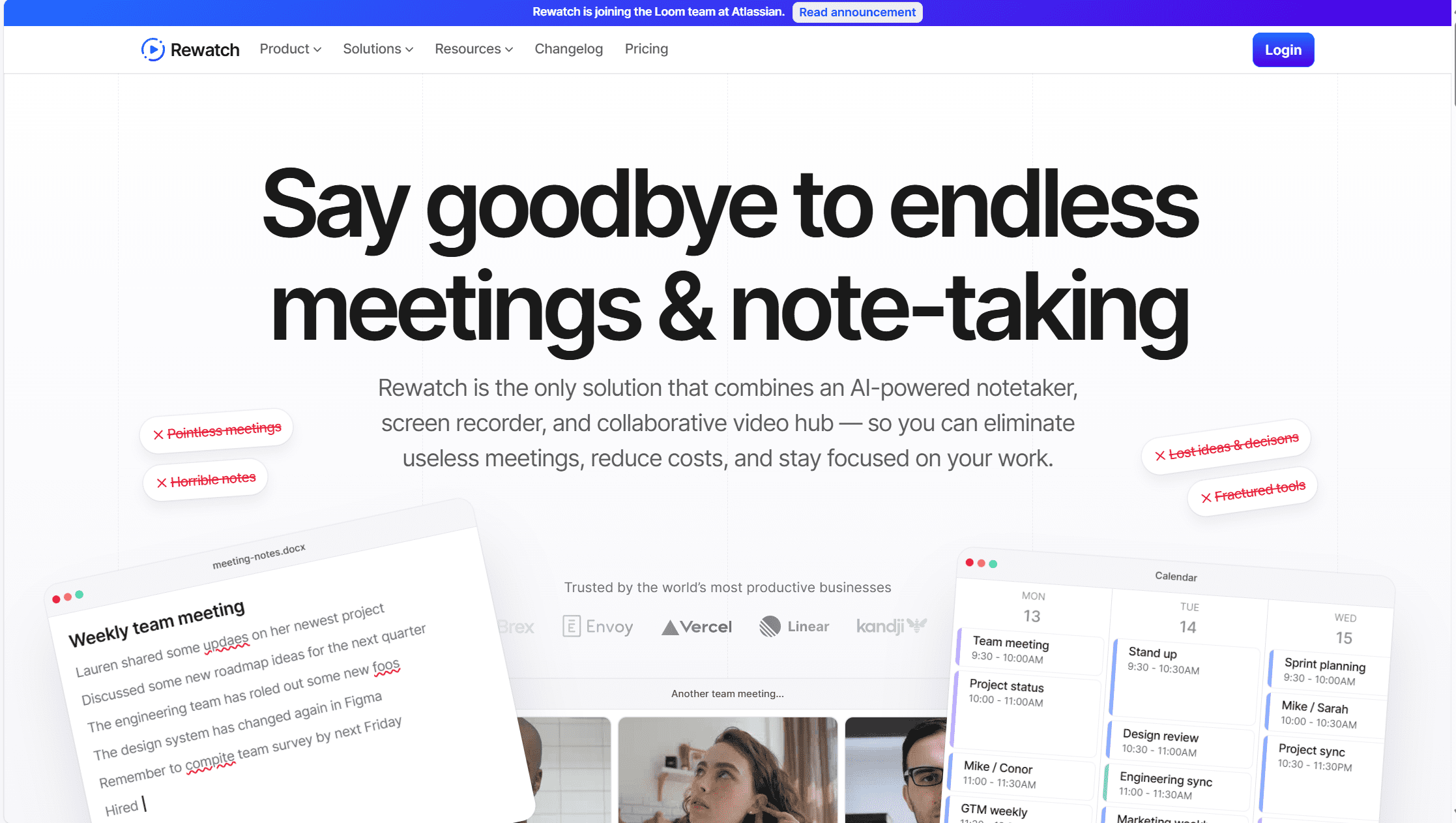Click the Brex company logo icon

click(517, 626)
